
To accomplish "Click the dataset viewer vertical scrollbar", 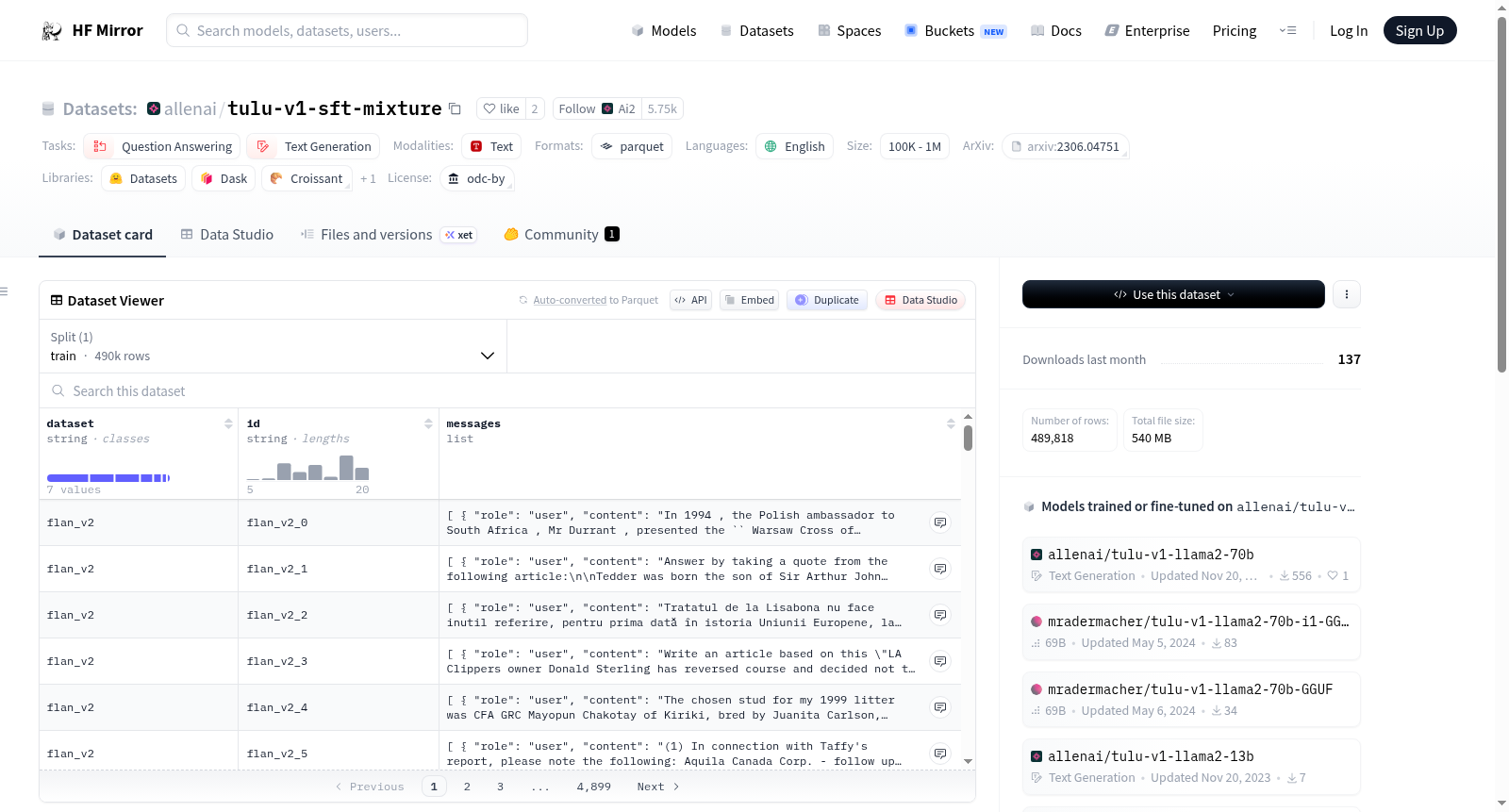I will tap(968, 439).
